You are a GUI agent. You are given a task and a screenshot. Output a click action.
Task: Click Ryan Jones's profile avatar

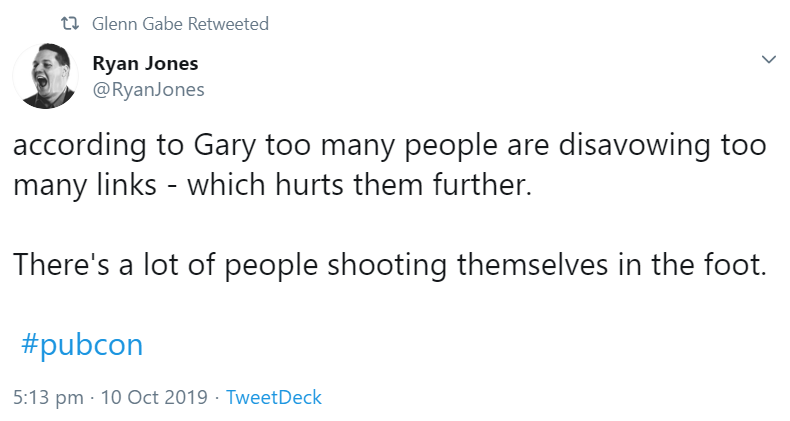click(x=44, y=76)
